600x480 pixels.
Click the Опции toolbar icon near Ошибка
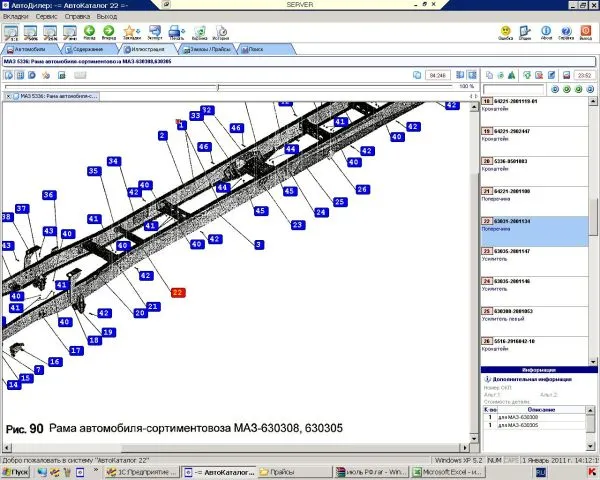click(525, 33)
